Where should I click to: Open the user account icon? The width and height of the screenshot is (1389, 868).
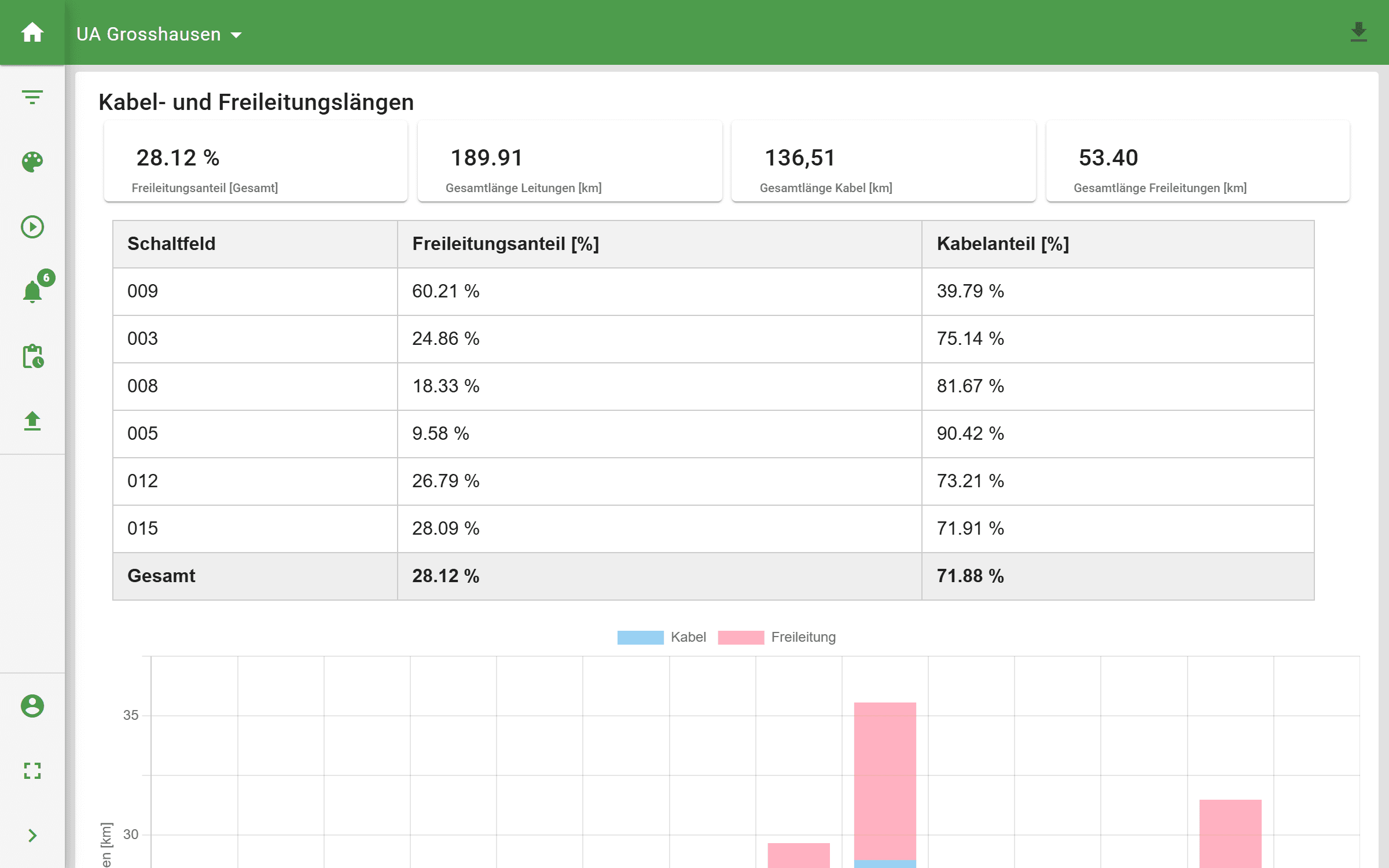[x=32, y=706]
